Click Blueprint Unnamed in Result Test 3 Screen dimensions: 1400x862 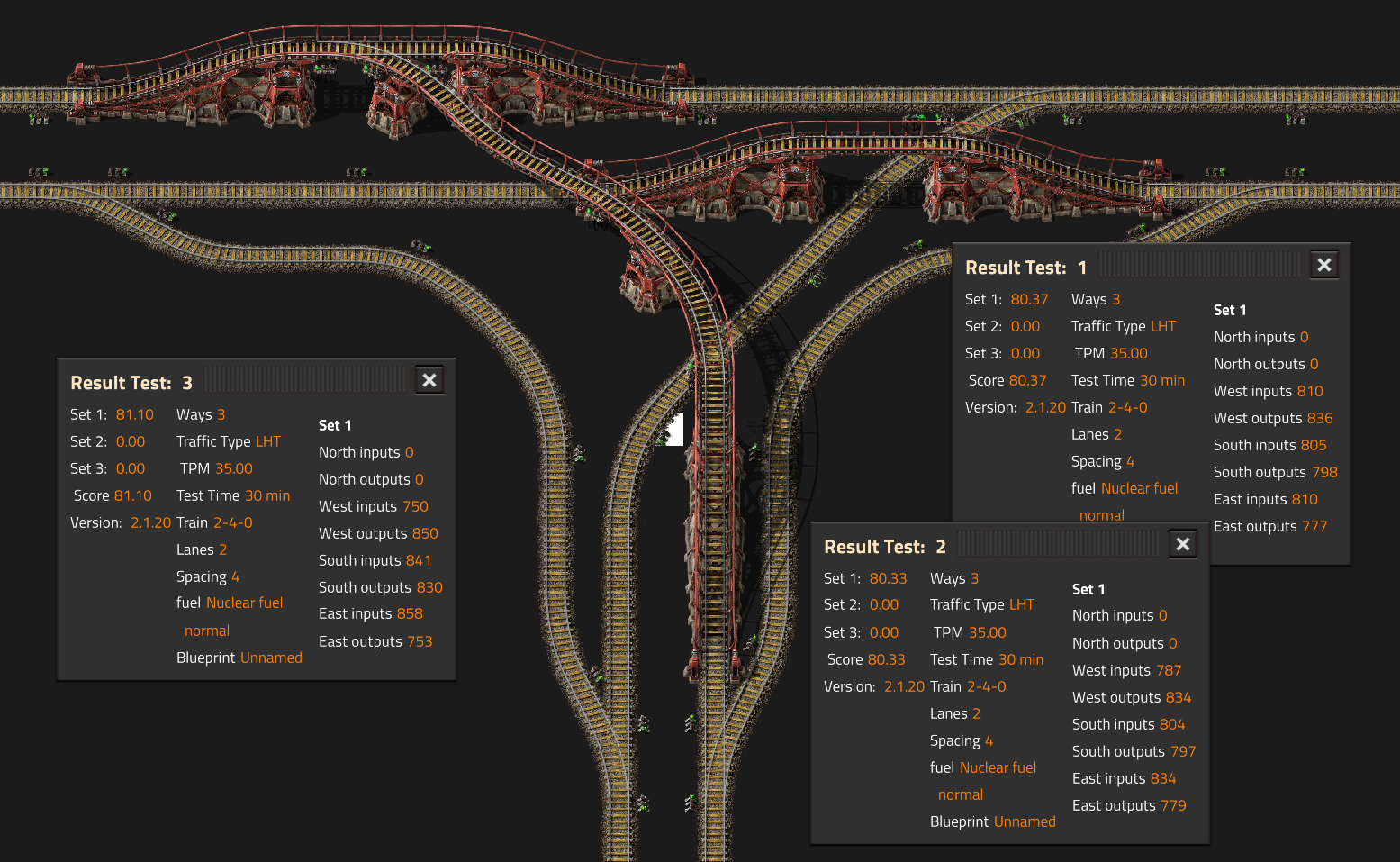click(x=239, y=658)
